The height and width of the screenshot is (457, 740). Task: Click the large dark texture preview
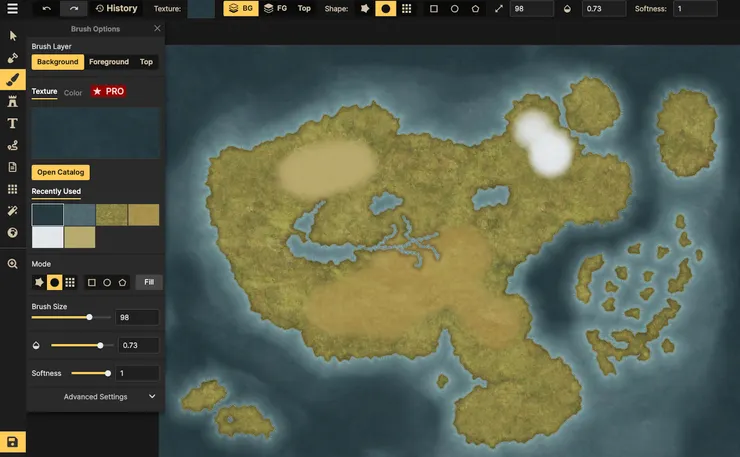click(x=96, y=133)
